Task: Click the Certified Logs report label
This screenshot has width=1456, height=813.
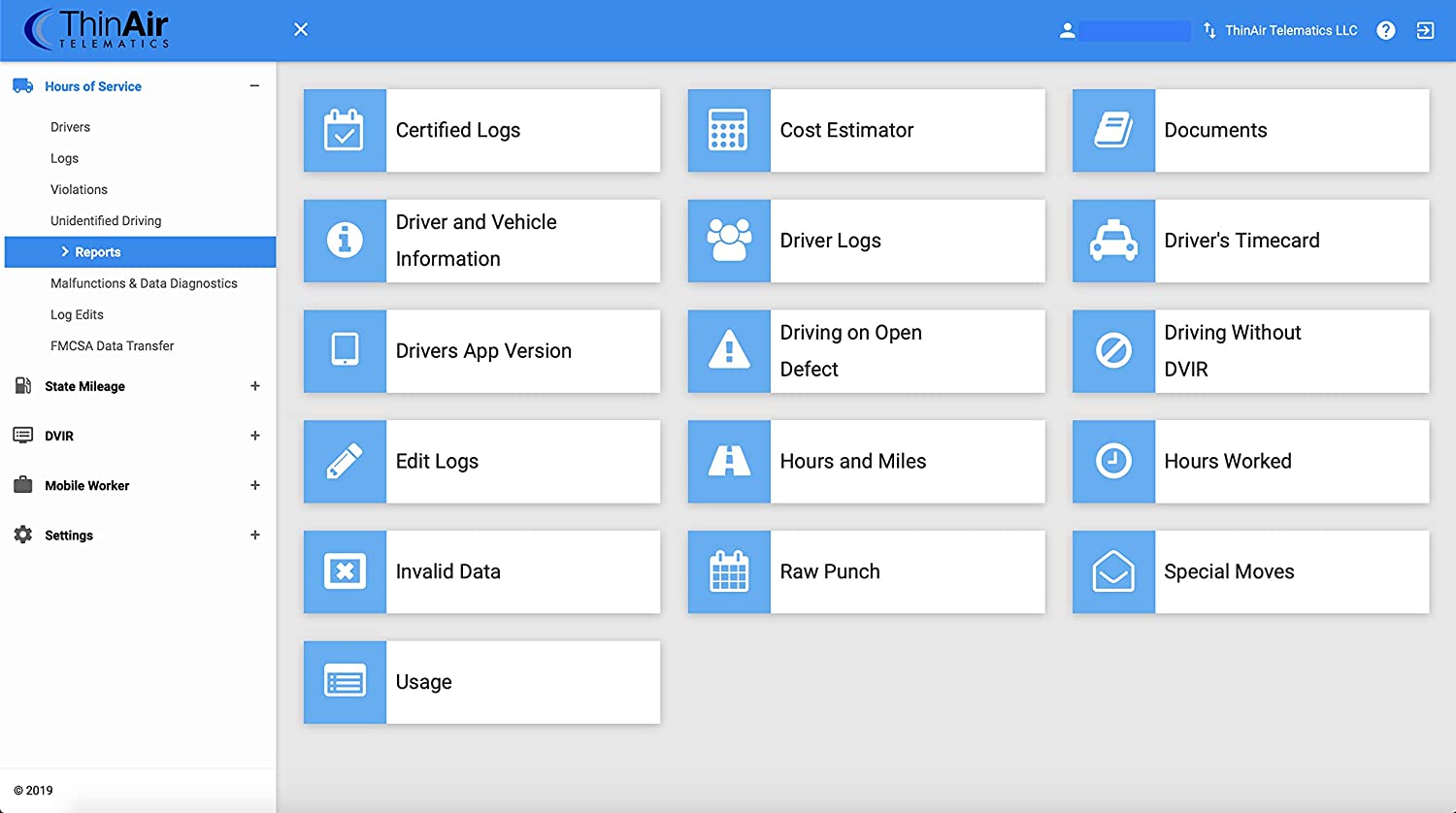Action: click(x=458, y=130)
